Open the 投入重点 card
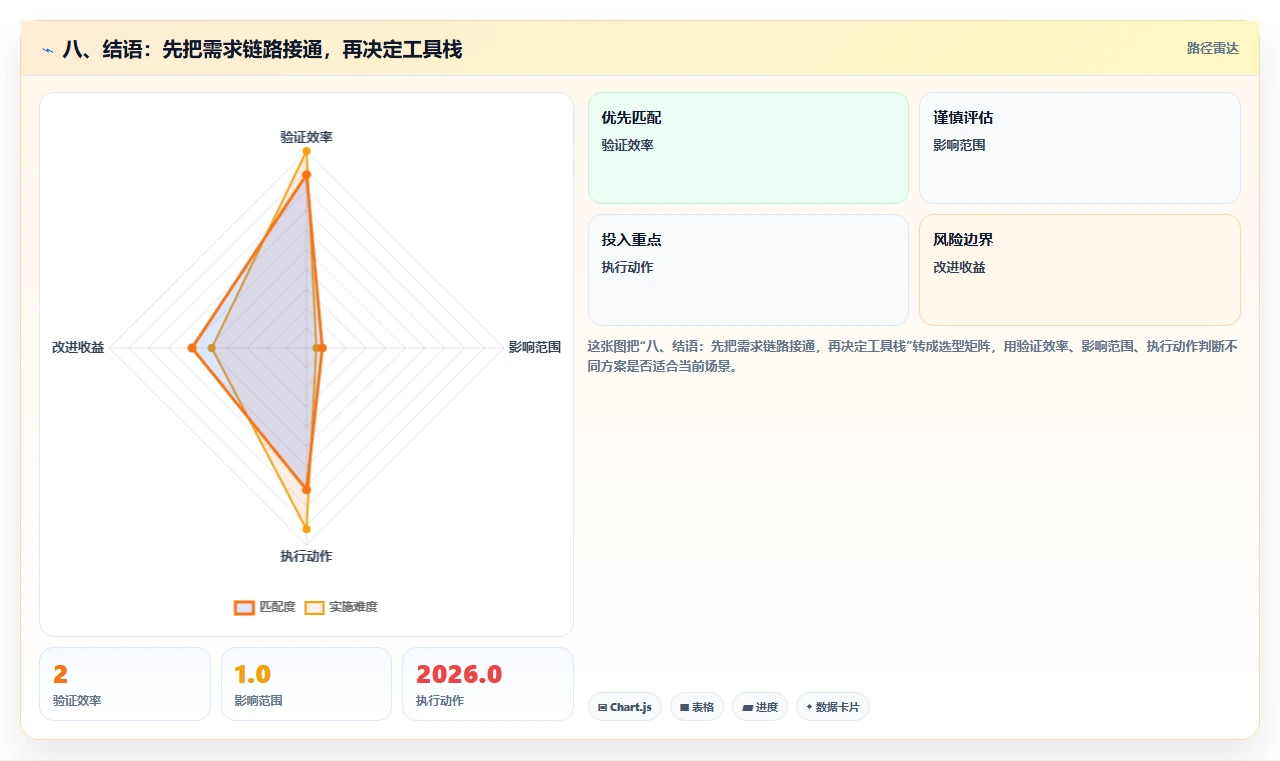Viewport: 1280px width, 761px height. (748, 270)
